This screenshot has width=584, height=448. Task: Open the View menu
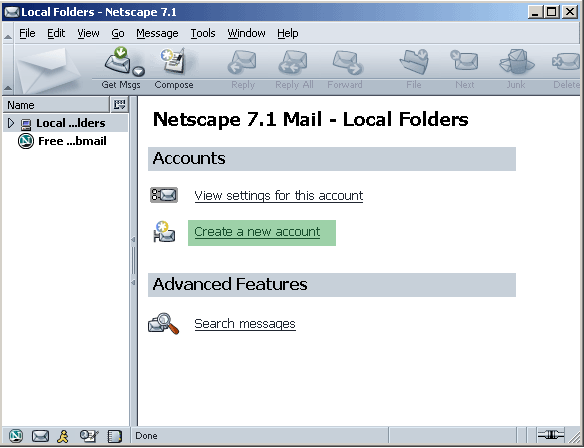click(88, 33)
